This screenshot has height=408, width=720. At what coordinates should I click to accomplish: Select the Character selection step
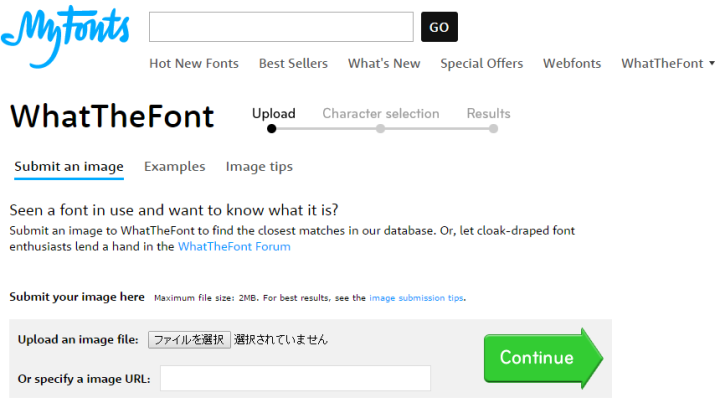(381, 113)
